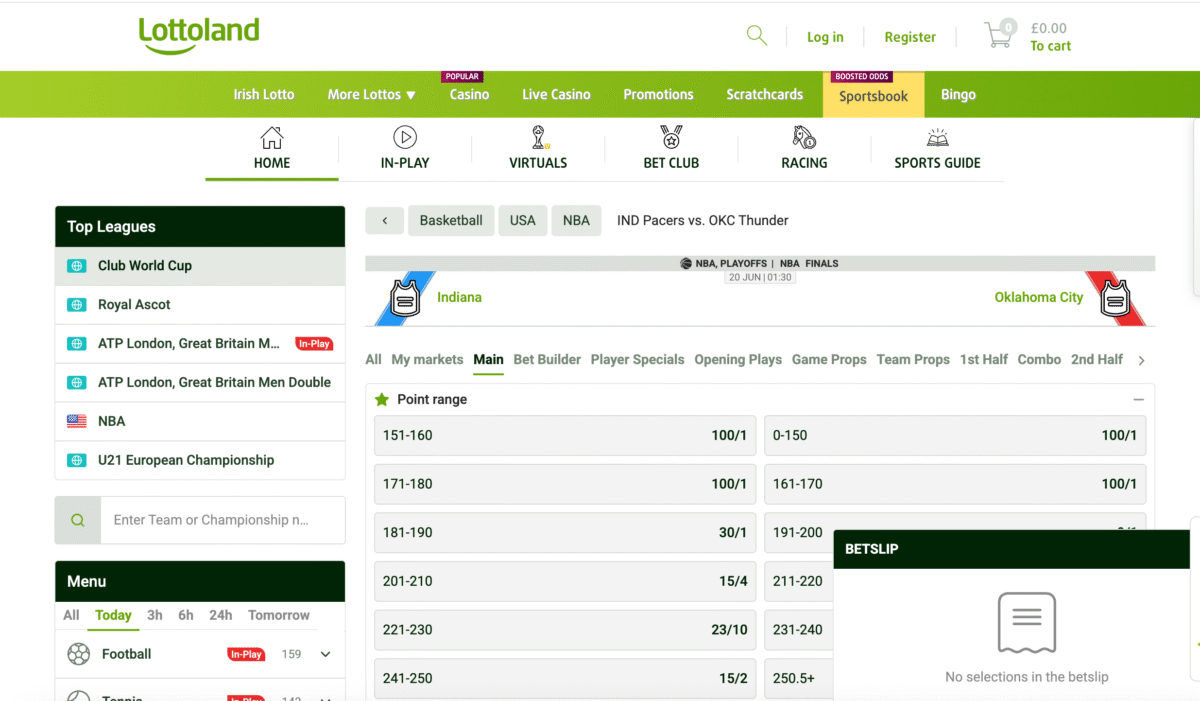Viewport: 1200px width, 701px height.
Task: Open the Opening Plays tab
Action: 738,360
